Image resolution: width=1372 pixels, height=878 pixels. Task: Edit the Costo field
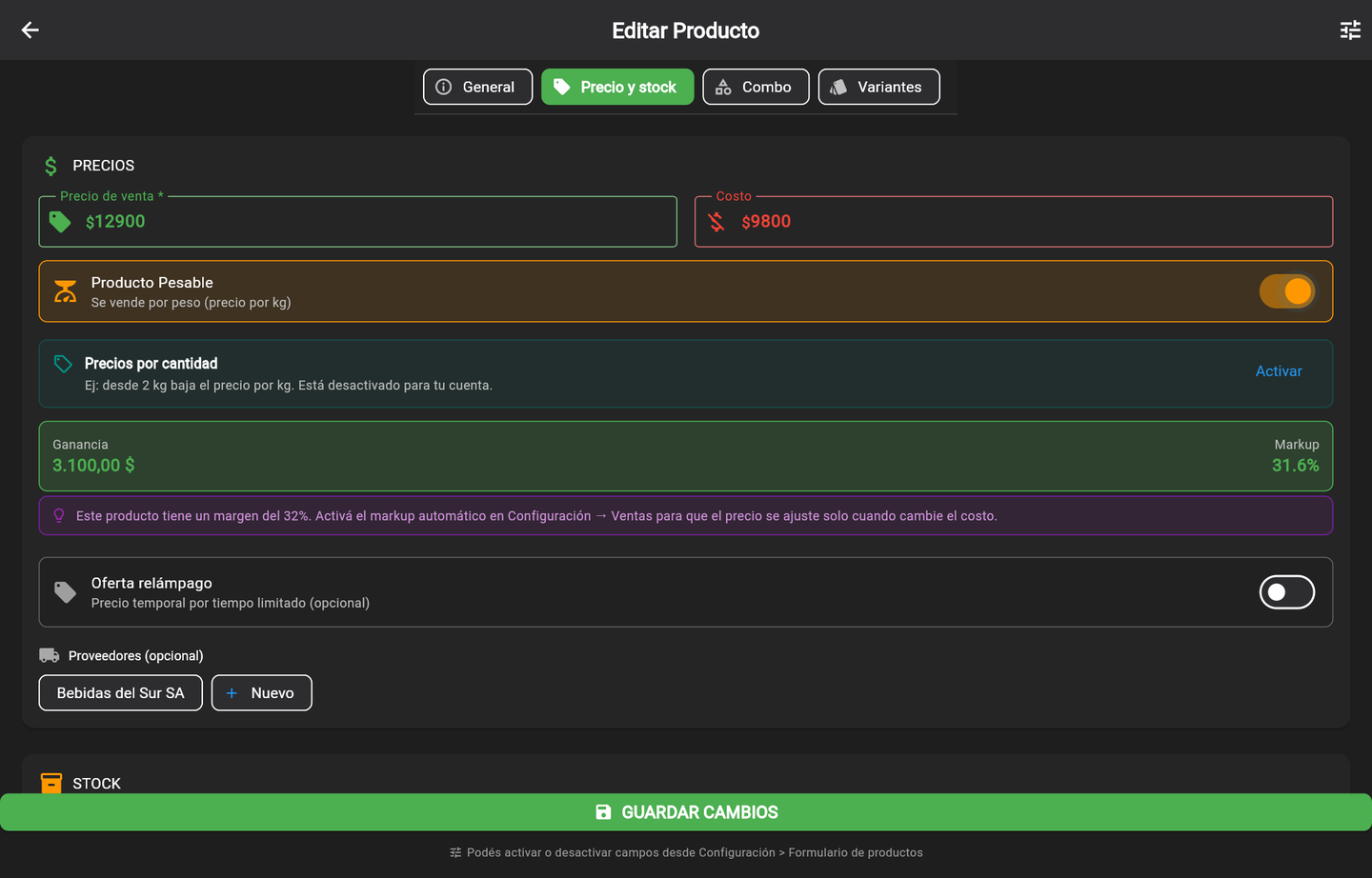pyautogui.click(x=1014, y=222)
